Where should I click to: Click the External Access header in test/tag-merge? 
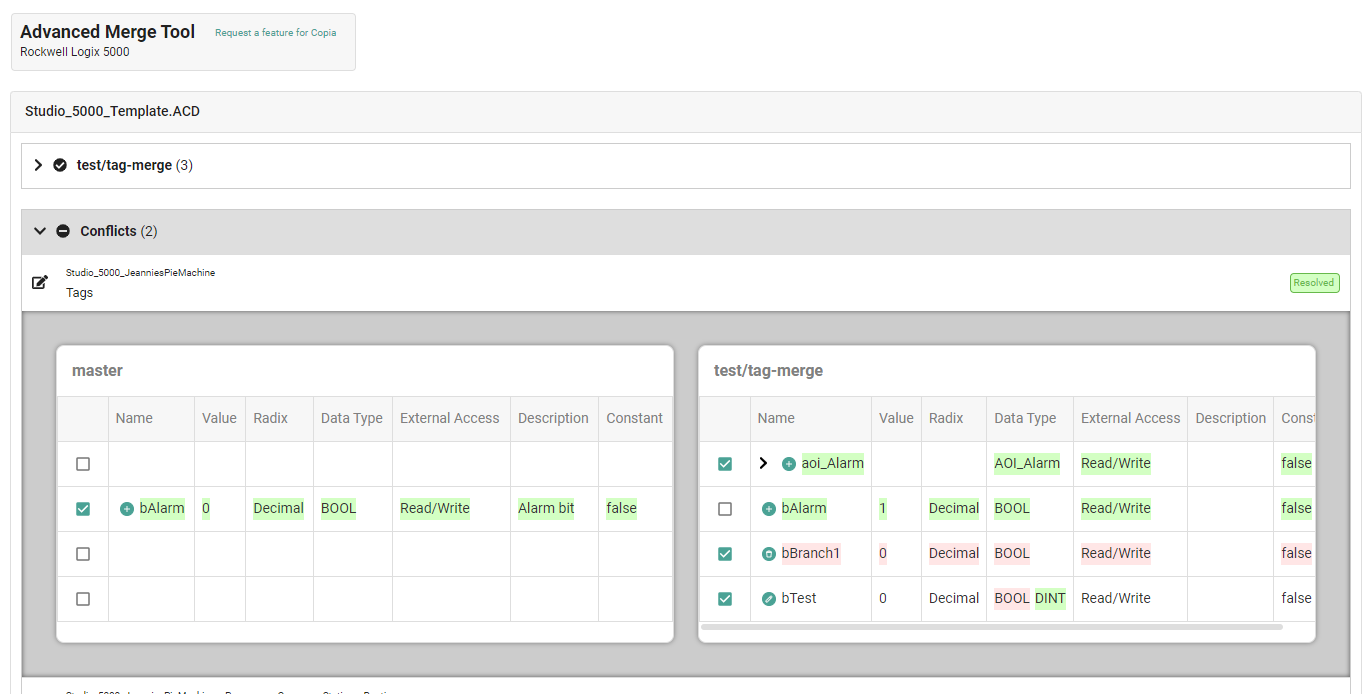1130,418
